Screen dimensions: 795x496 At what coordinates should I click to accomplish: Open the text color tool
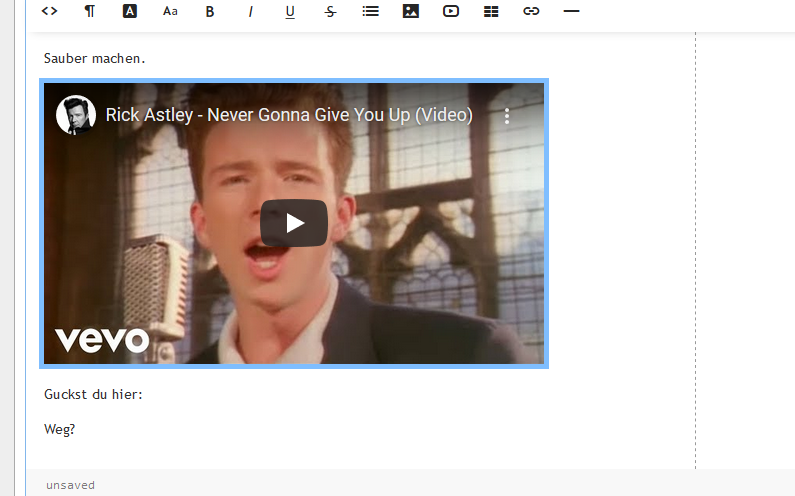click(130, 11)
